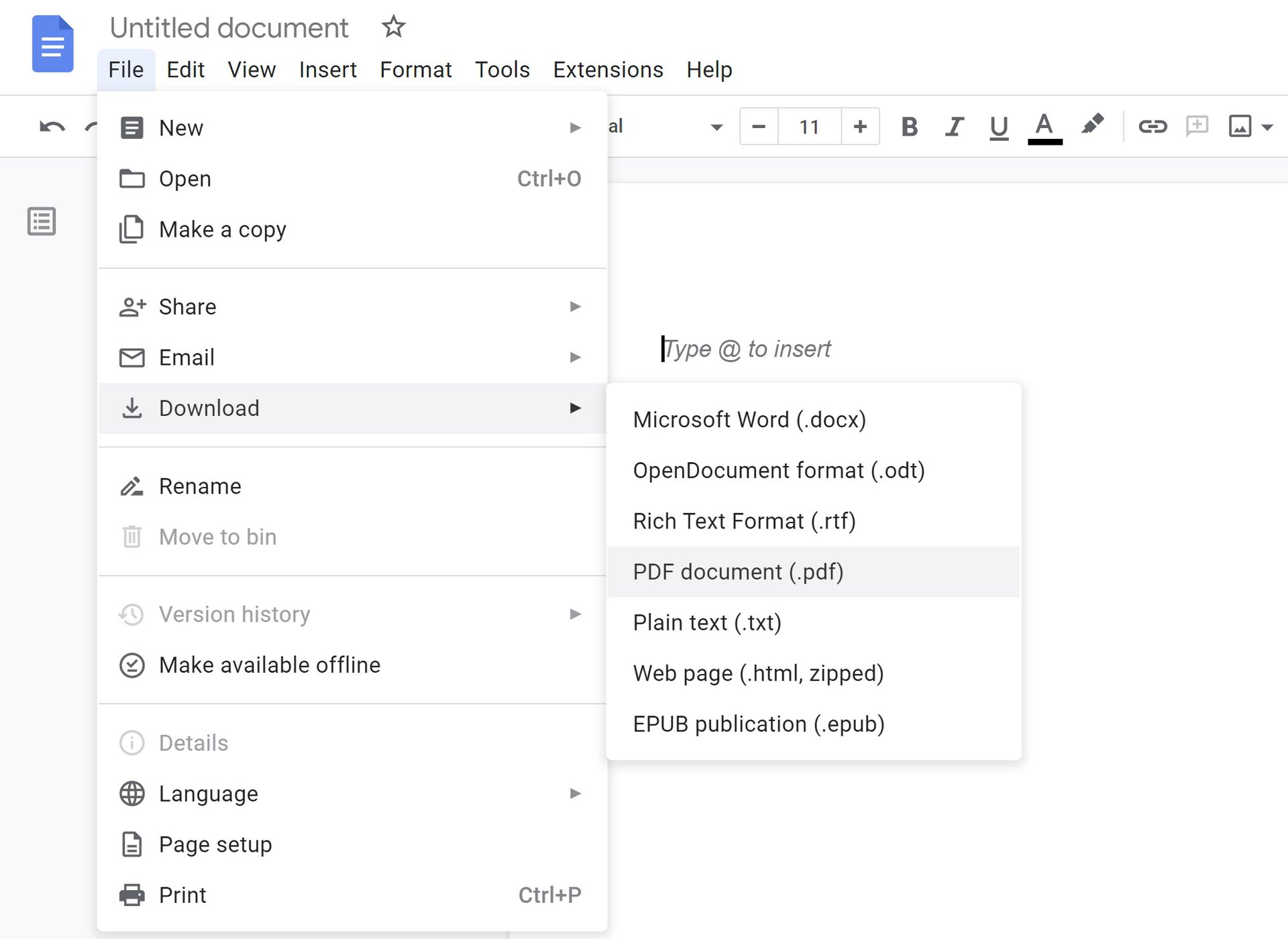The image size is (1288, 939).
Task: Open the Insert menu
Action: pos(327,70)
